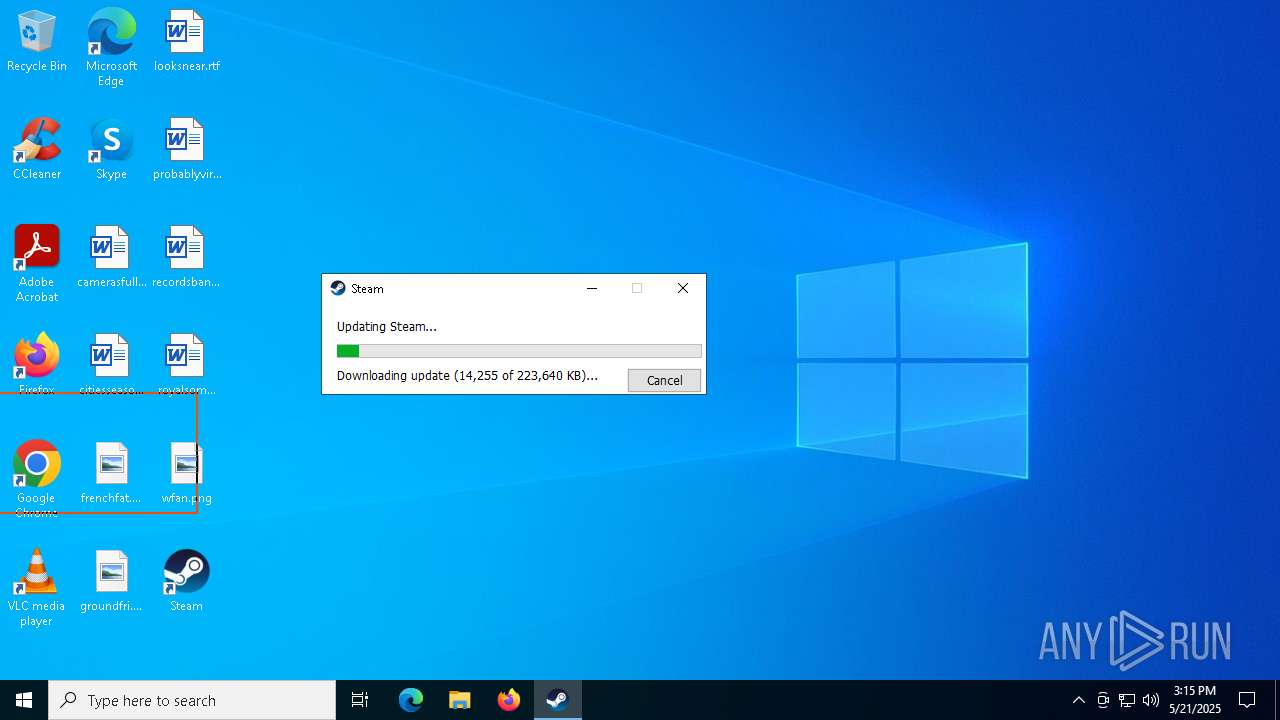The width and height of the screenshot is (1280, 720).
Task: Show hidden system tray icons
Action: click(1078, 700)
